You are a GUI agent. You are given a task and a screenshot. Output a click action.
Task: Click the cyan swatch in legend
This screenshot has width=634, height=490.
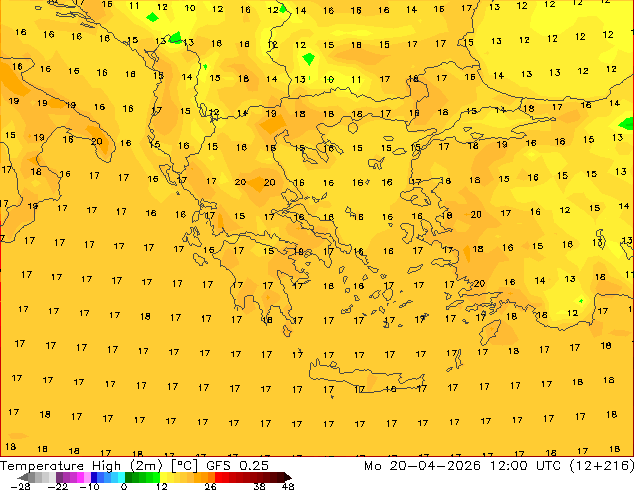pyautogui.click(x=121, y=477)
